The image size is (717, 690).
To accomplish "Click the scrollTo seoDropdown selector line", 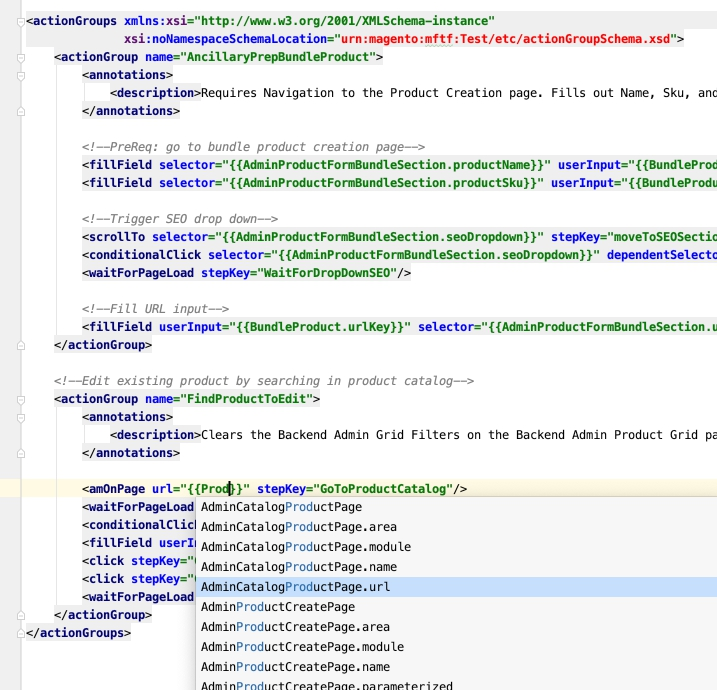I will tap(400, 237).
